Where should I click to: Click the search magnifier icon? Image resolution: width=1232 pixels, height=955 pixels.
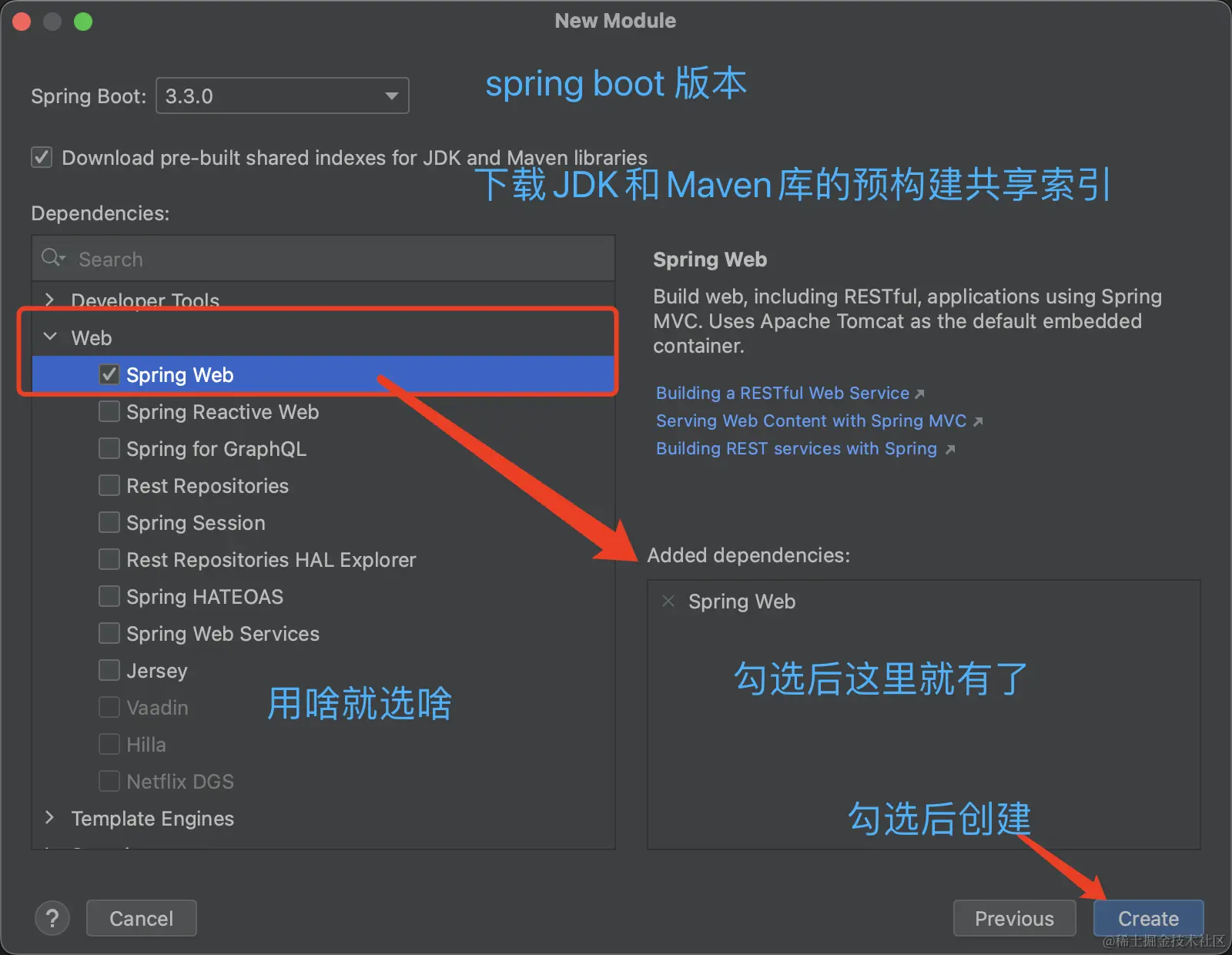(53, 258)
